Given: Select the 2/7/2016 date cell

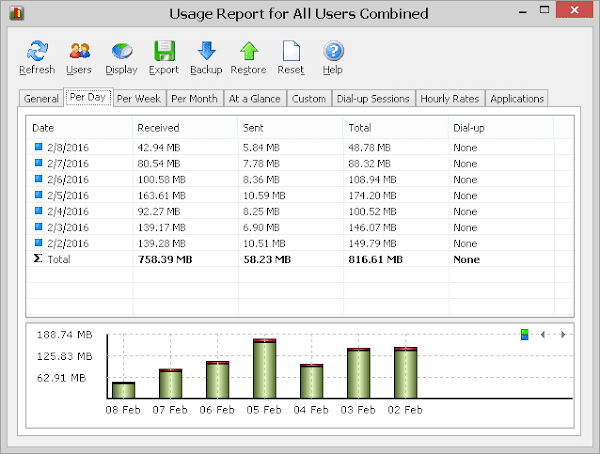Looking at the screenshot, I should tap(68, 163).
